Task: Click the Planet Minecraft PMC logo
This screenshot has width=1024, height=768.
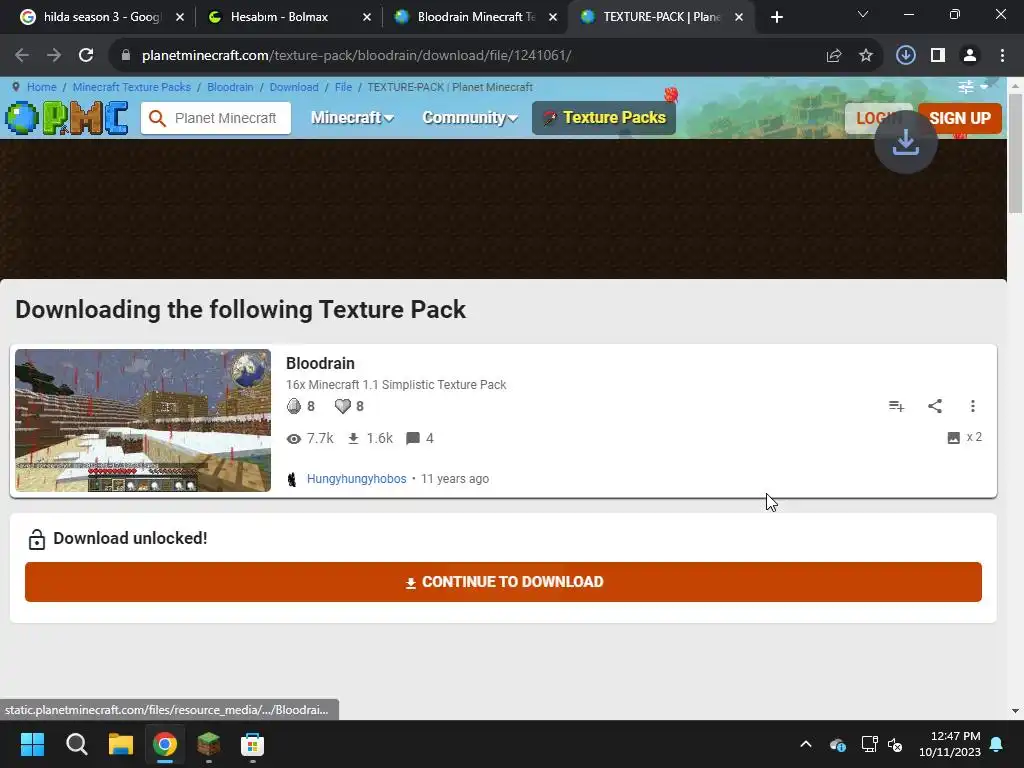Action: tap(67, 118)
